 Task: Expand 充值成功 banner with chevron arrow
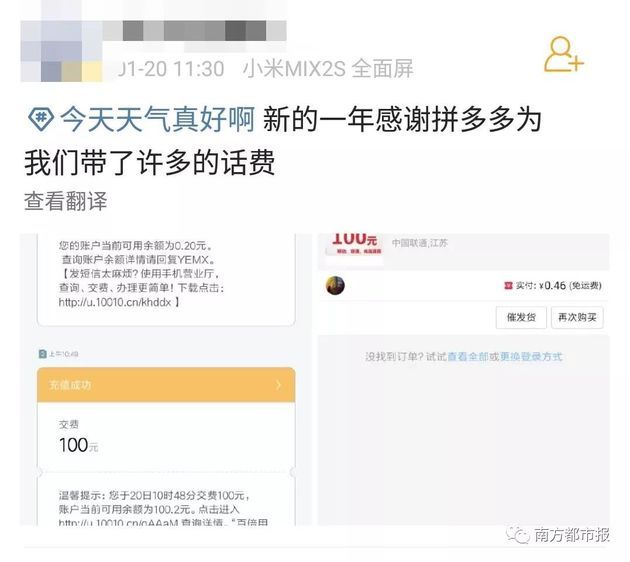[x=279, y=385]
